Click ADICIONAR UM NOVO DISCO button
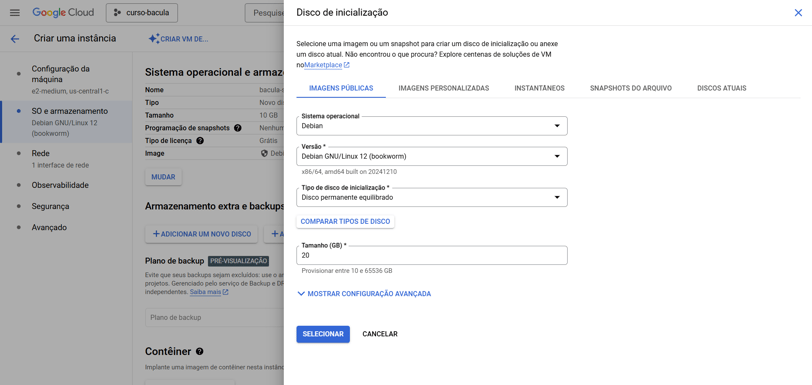812x385 pixels. (x=201, y=234)
